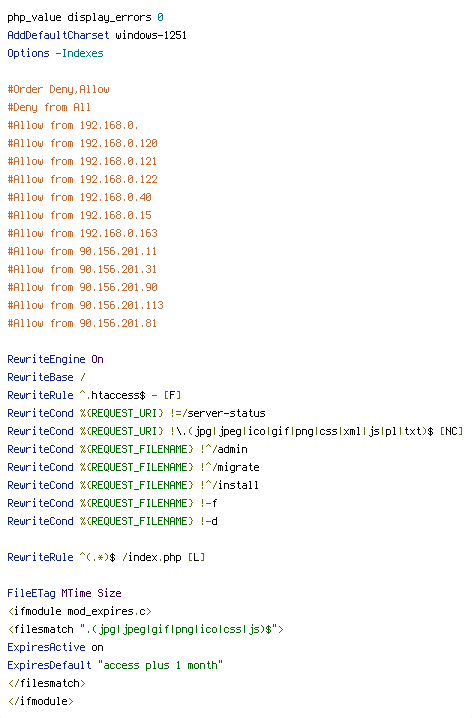The image size is (472, 718).
Task: Click the php_value display_errors line
Action: click(x=86, y=17)
